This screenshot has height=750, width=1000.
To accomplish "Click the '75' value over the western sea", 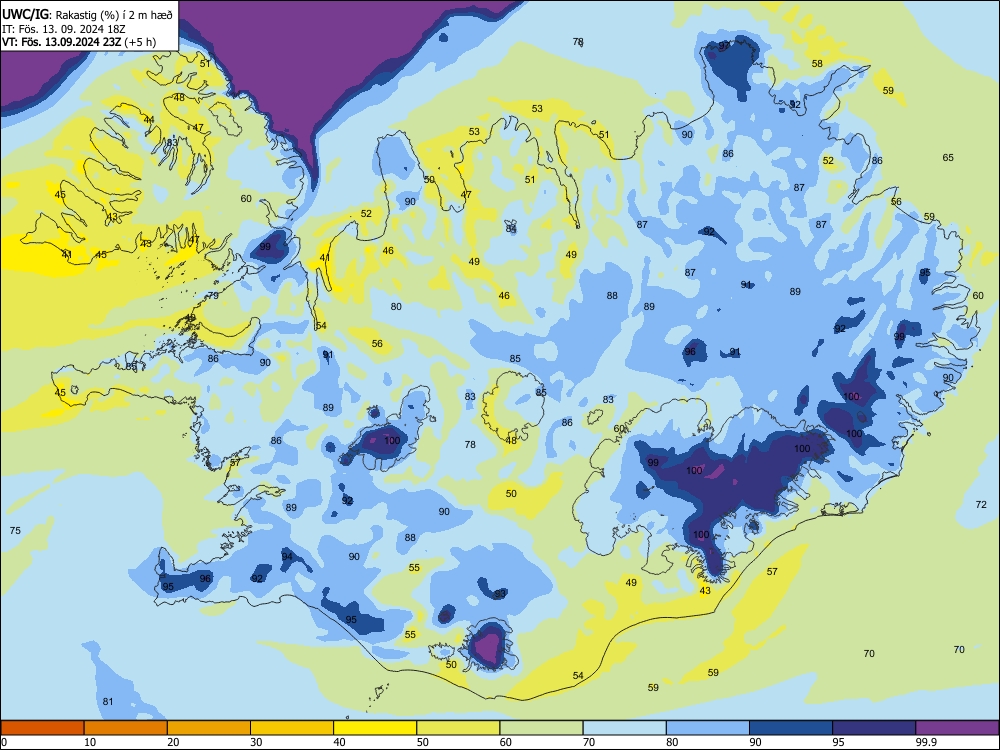I will (x=15, y=531).
